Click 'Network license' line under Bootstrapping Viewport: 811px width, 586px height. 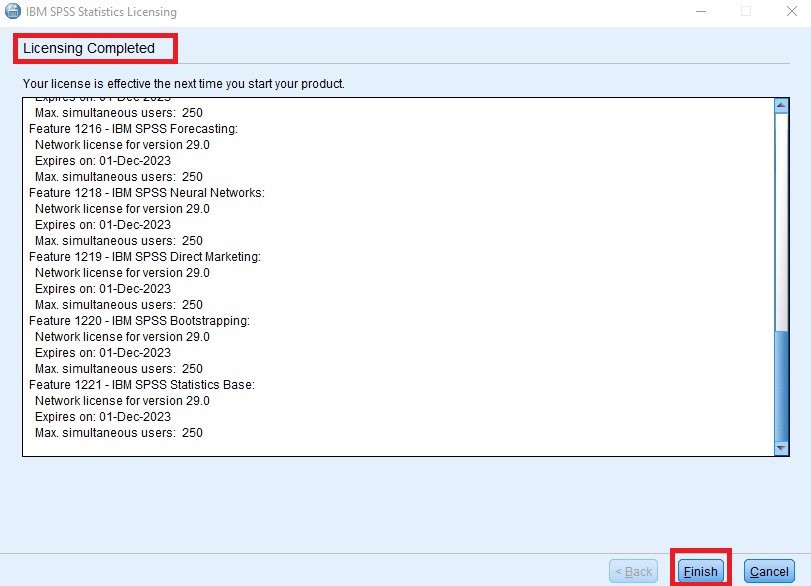(122, 337)
